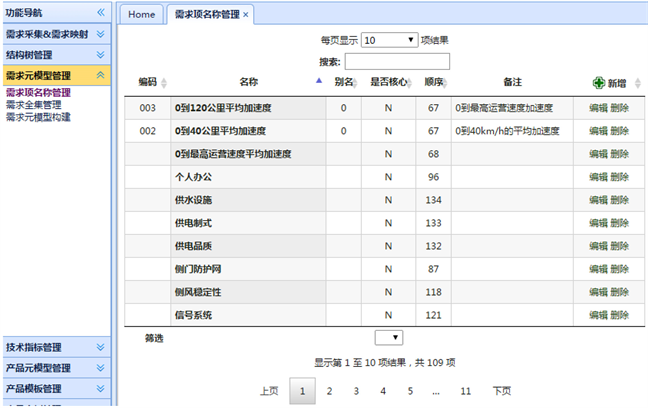Image resolution: width=648 pixels, height=408 pixels.
Task: Click the green 新增 add icon
Action: [599, 83]
